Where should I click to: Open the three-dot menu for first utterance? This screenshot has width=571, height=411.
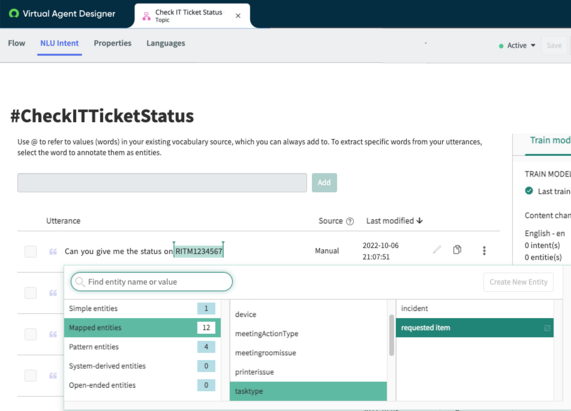[x=484, y=250]
